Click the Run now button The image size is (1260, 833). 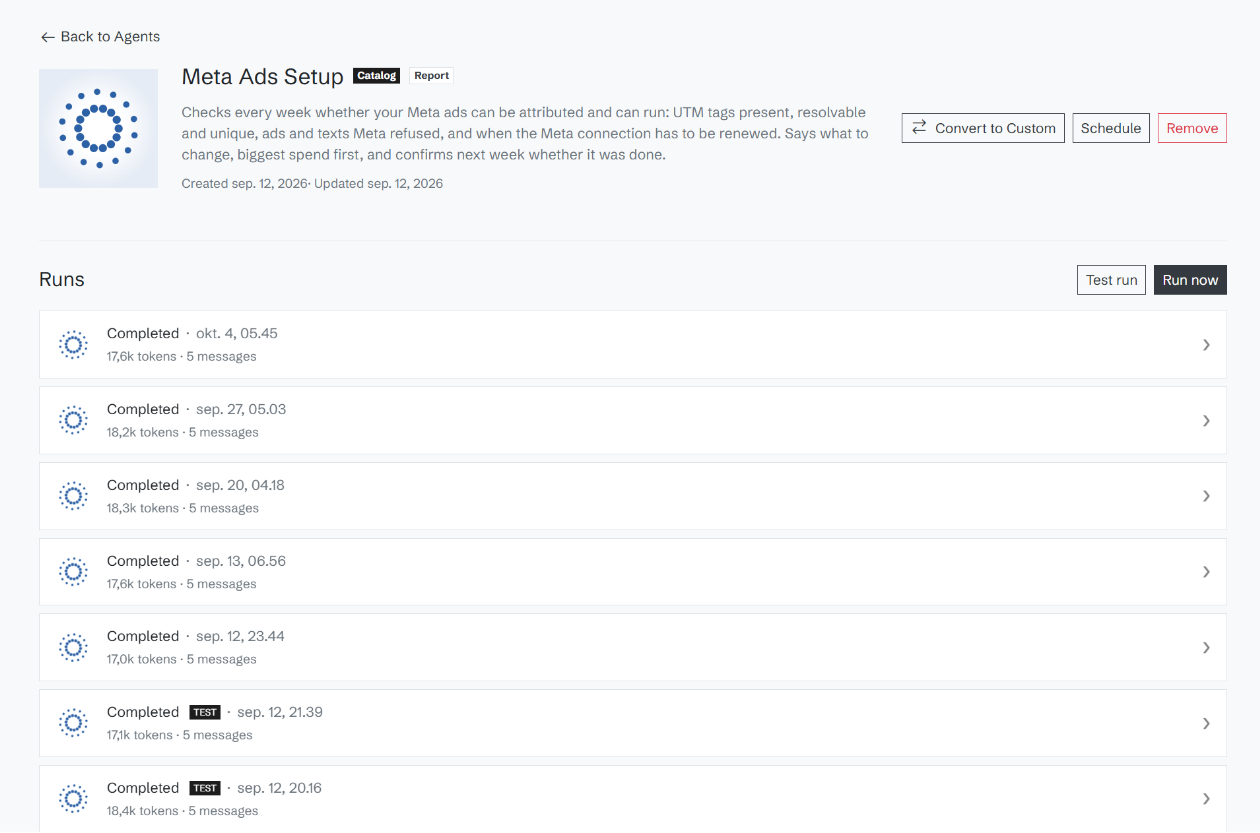point(1190,280)
